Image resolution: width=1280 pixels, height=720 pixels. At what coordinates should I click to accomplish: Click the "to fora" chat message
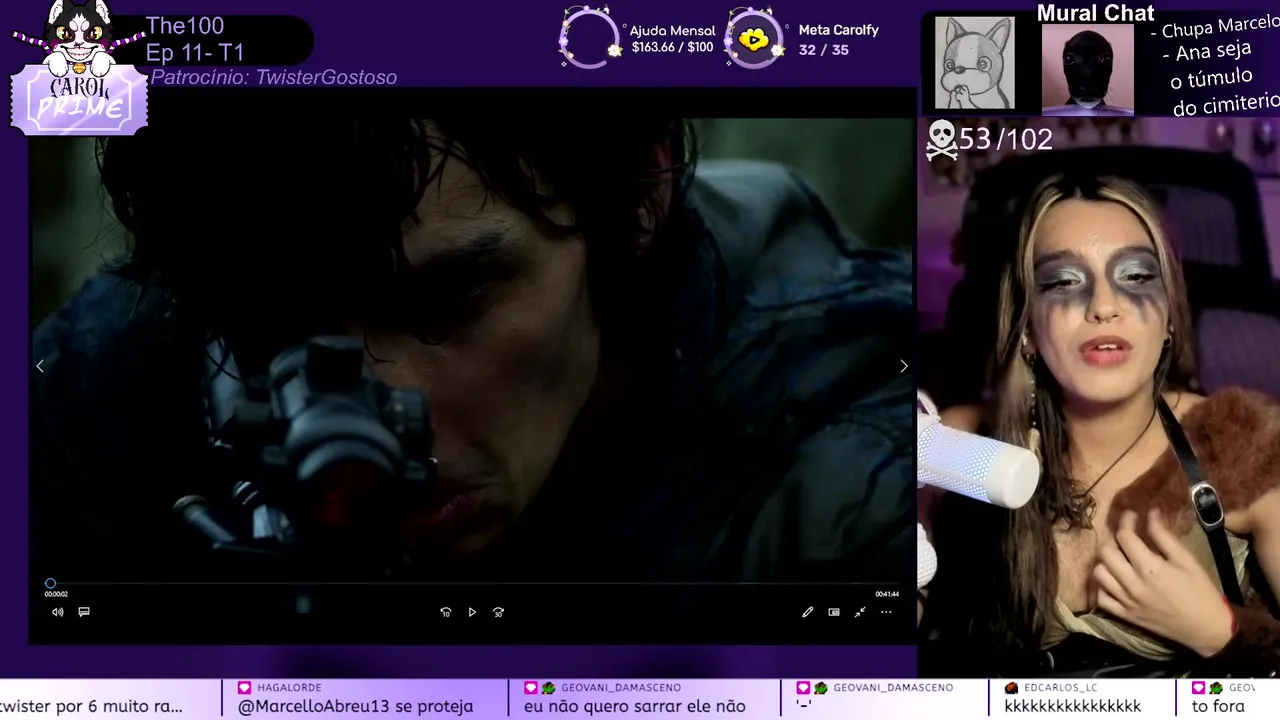(1217, 706)
